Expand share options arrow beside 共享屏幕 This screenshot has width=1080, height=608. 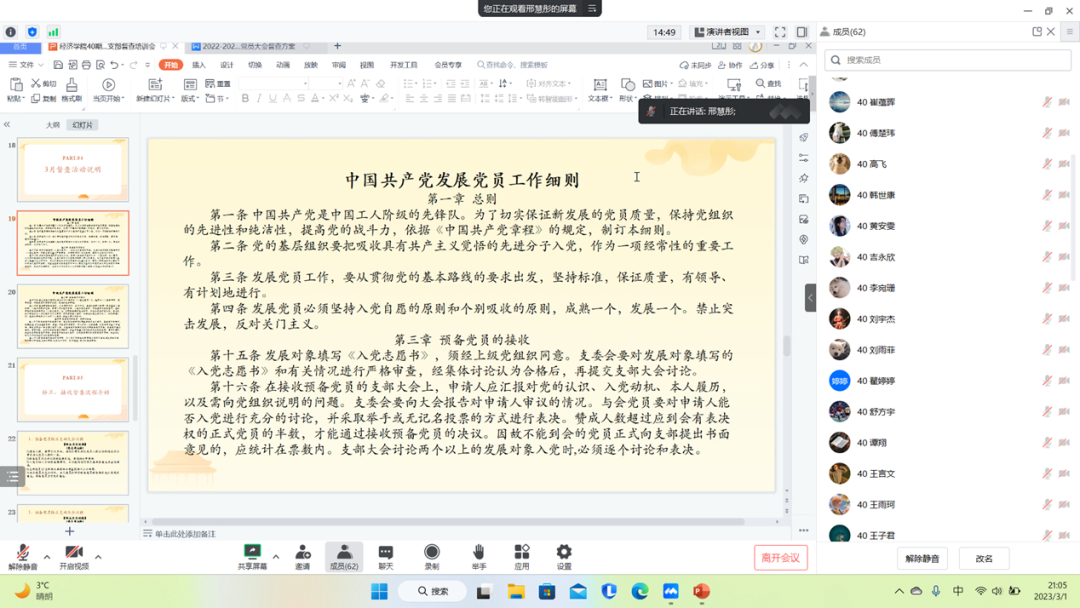pos(276,557)
